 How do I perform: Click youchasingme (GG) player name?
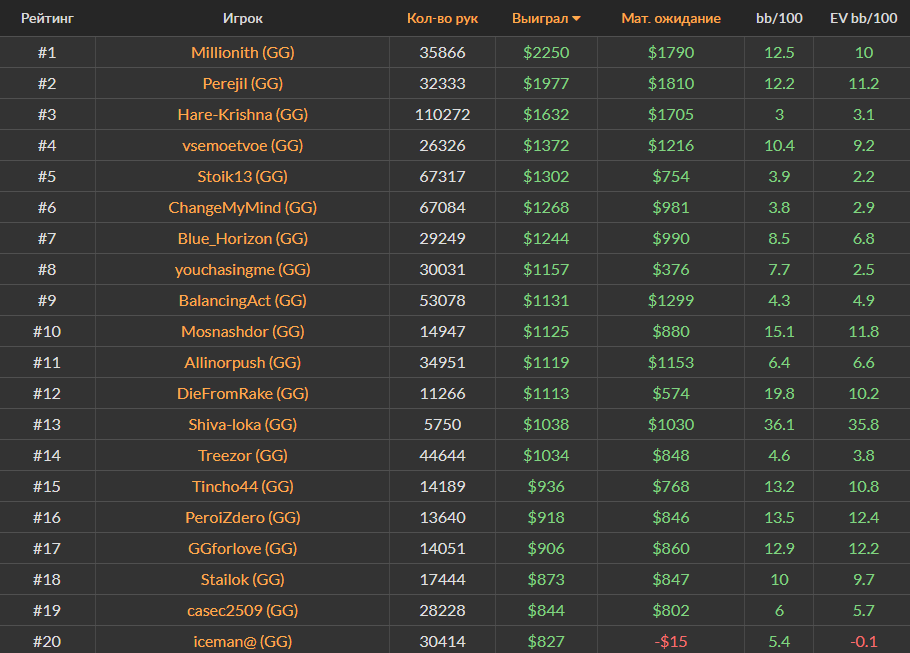click(x=243, y=269)
